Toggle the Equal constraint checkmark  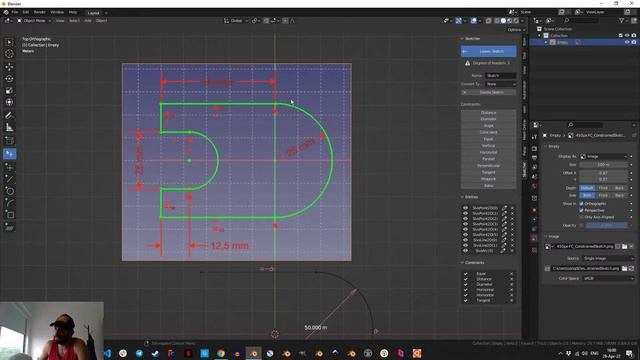(x=466, y=273)
